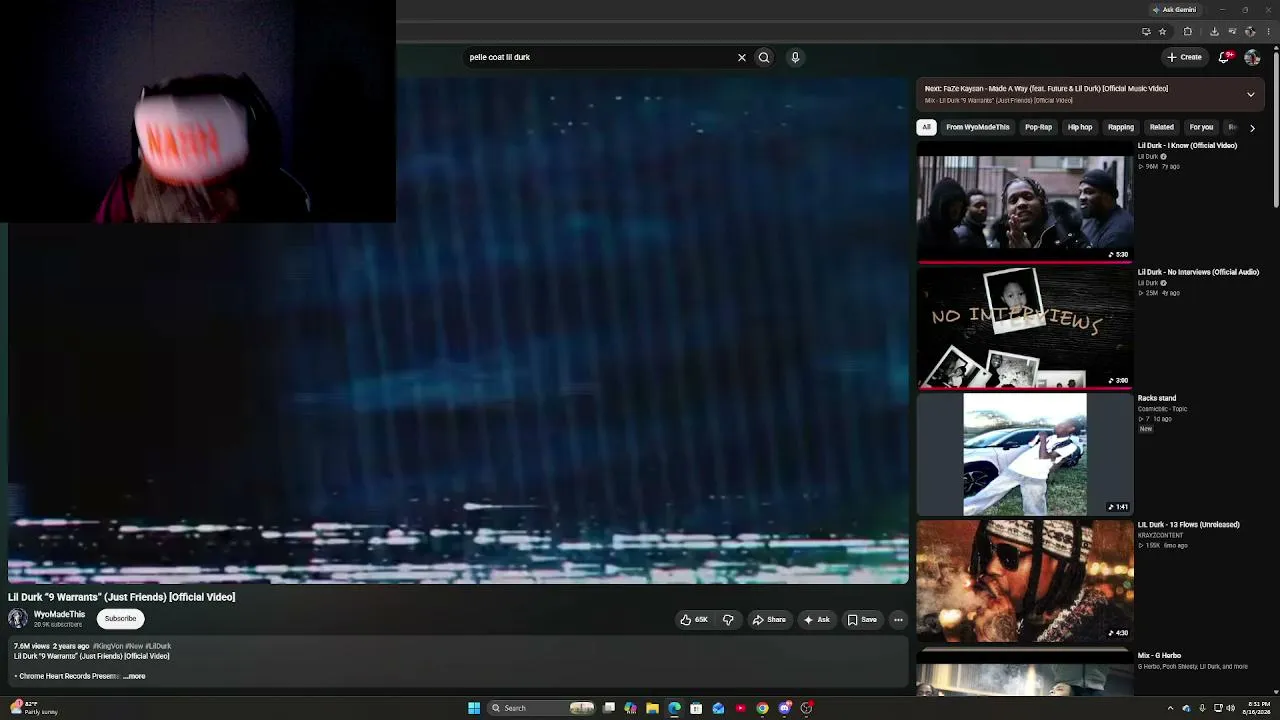The width and height of the screenshot is (1280, 720).
Task: Open Microsoft Edge from the taskbar
Action: point(674,708)
